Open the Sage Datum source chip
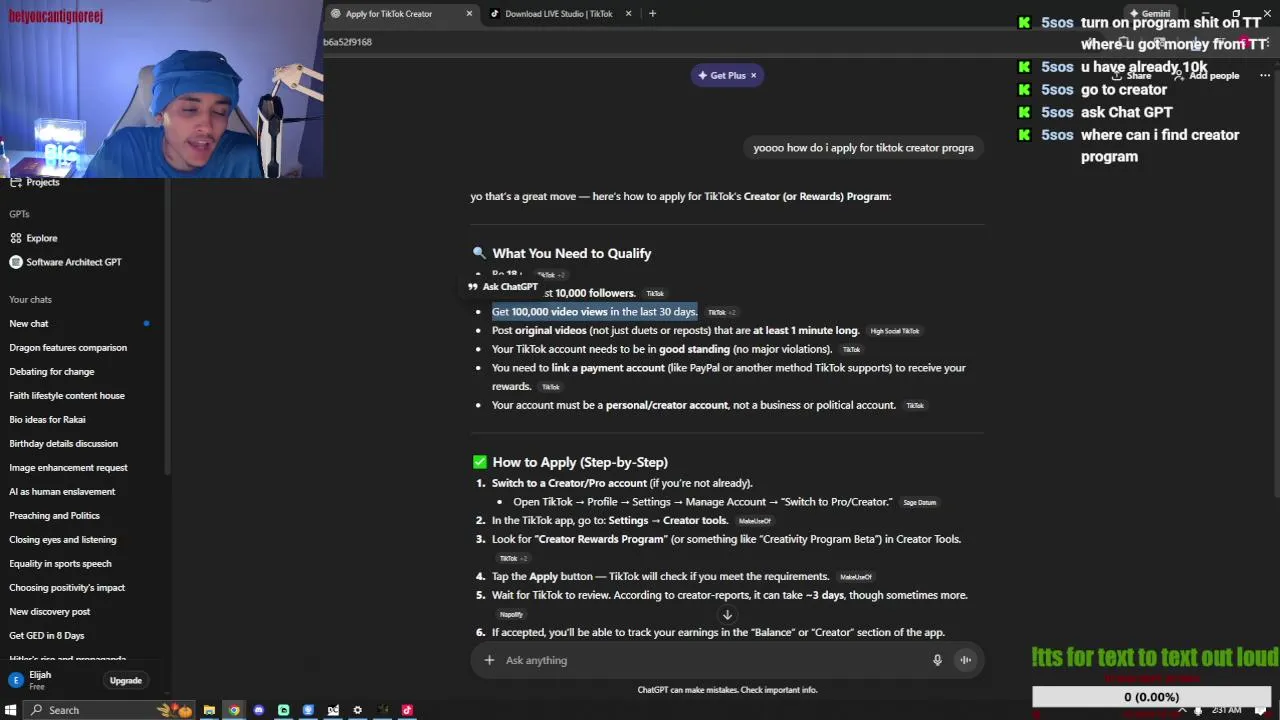The image size is (1280, 720). (x=919, y=502)
